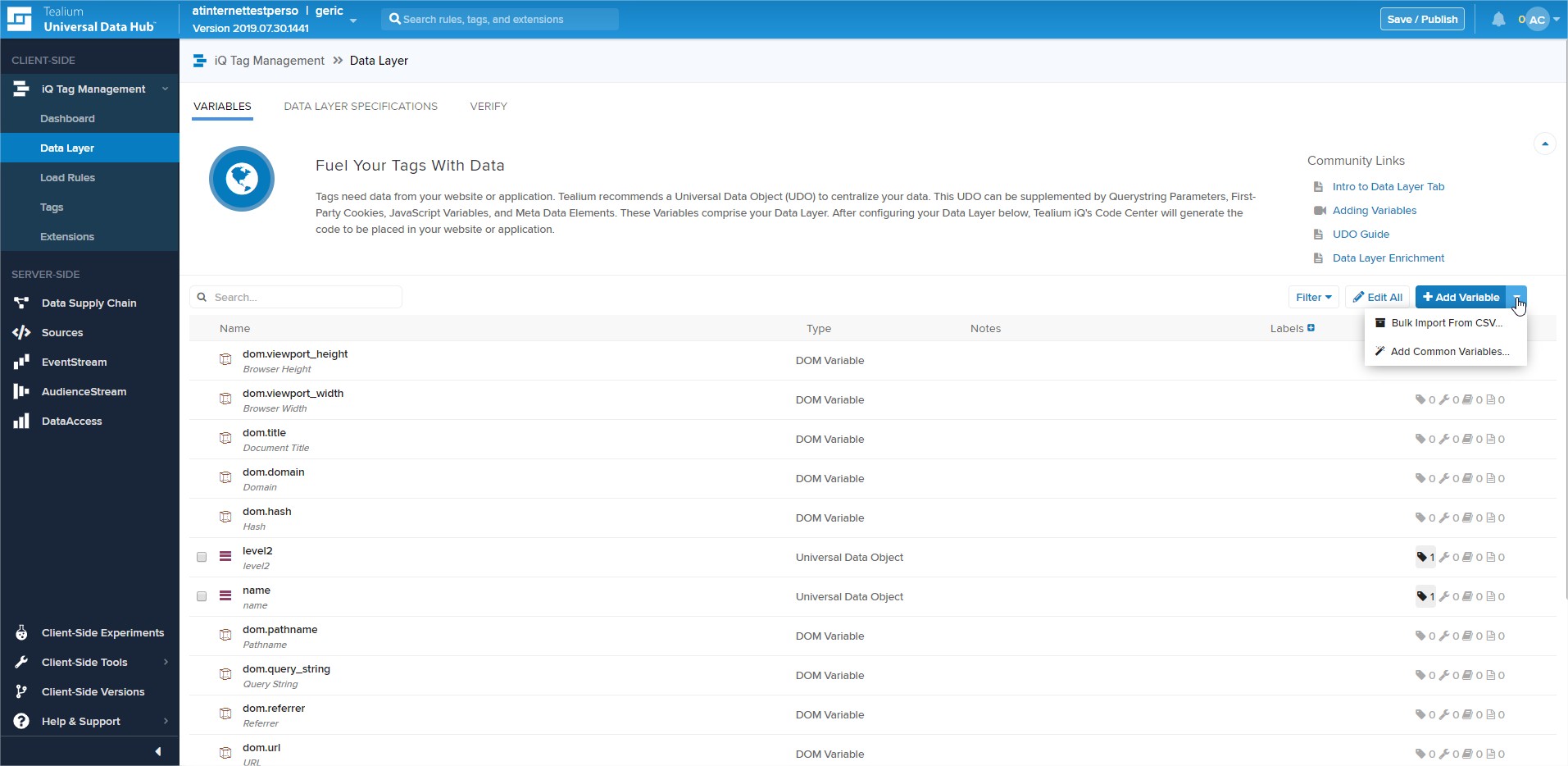The height and width of the screenshot is (766, 1568).
Task: Open the account profile dropdown
Action: pyautogui.click(x=1540, y=19)
